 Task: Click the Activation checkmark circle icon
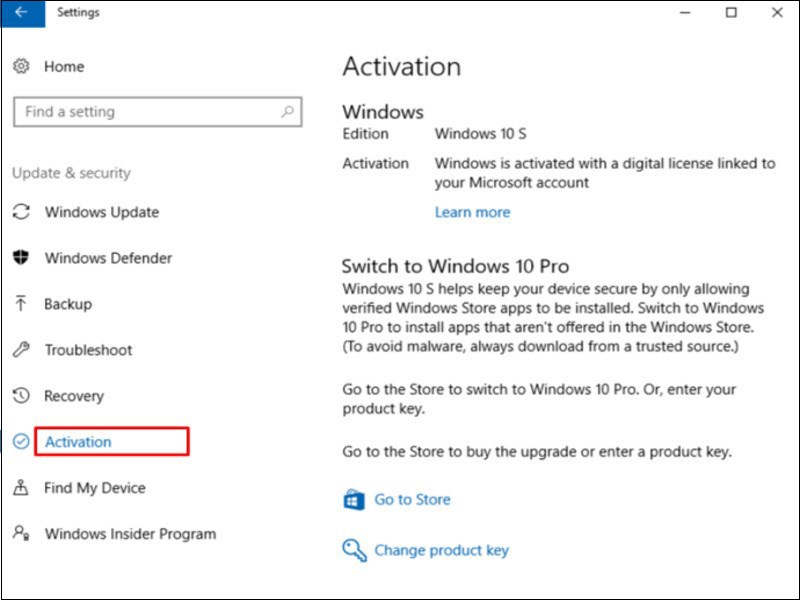21,441
